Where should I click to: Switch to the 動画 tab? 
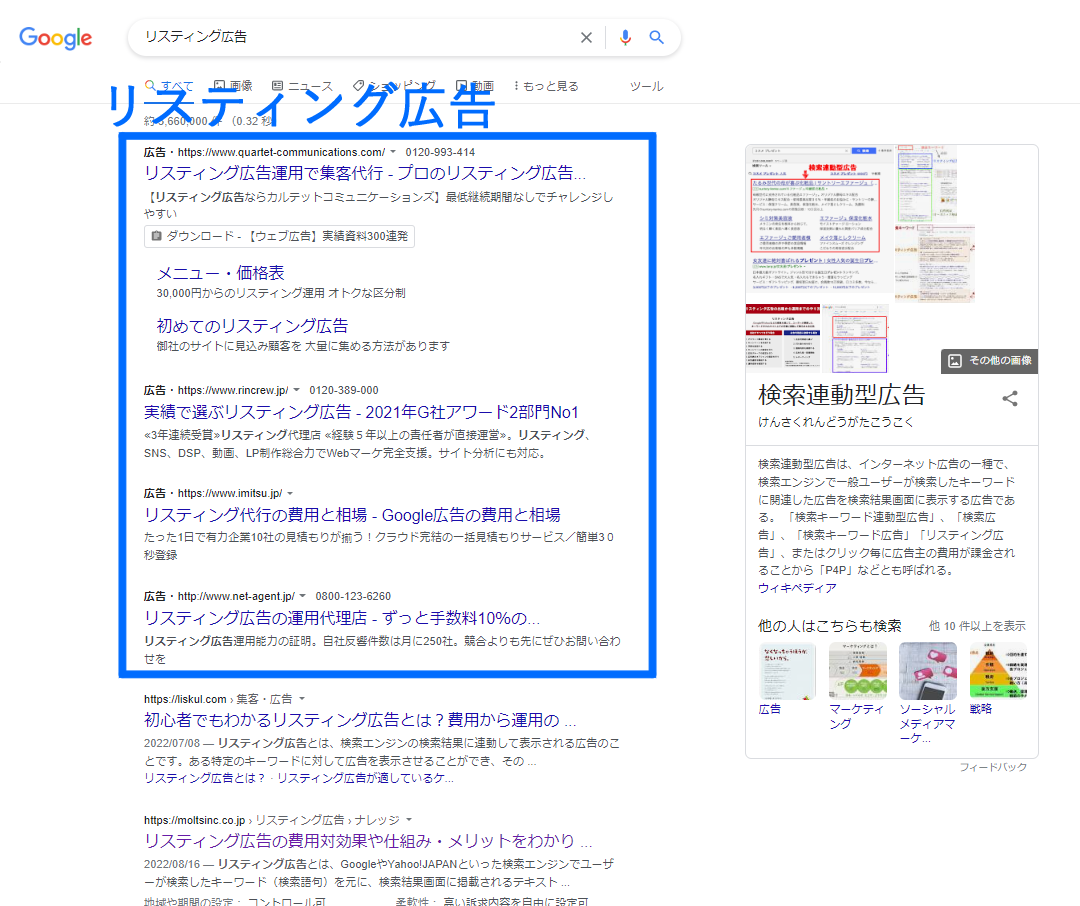point(475,86)
